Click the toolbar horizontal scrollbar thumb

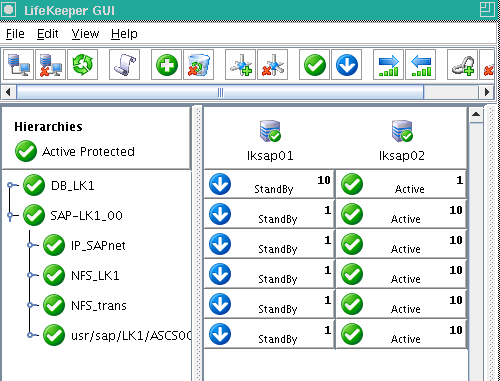point(220,92)
